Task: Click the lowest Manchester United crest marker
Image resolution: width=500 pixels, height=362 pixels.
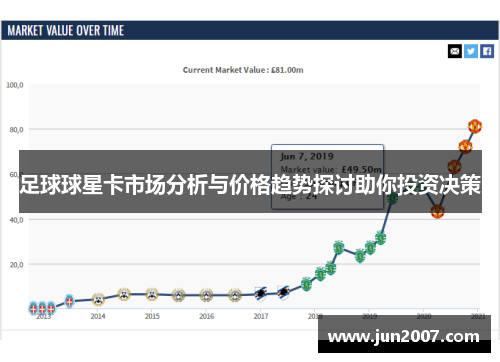Action: click(x=437, y=211)
